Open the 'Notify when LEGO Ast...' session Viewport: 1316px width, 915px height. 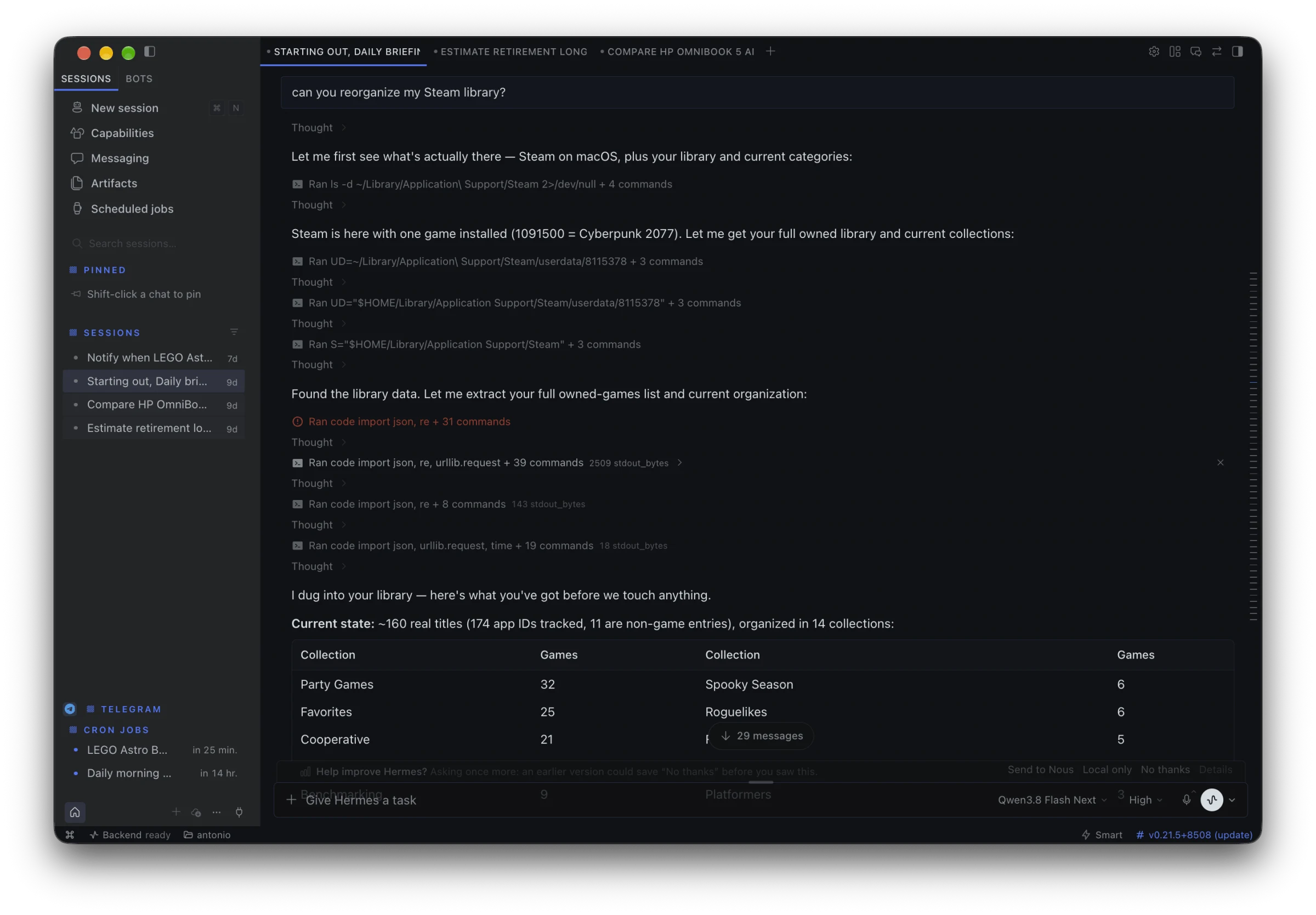(x=154, y=358)
